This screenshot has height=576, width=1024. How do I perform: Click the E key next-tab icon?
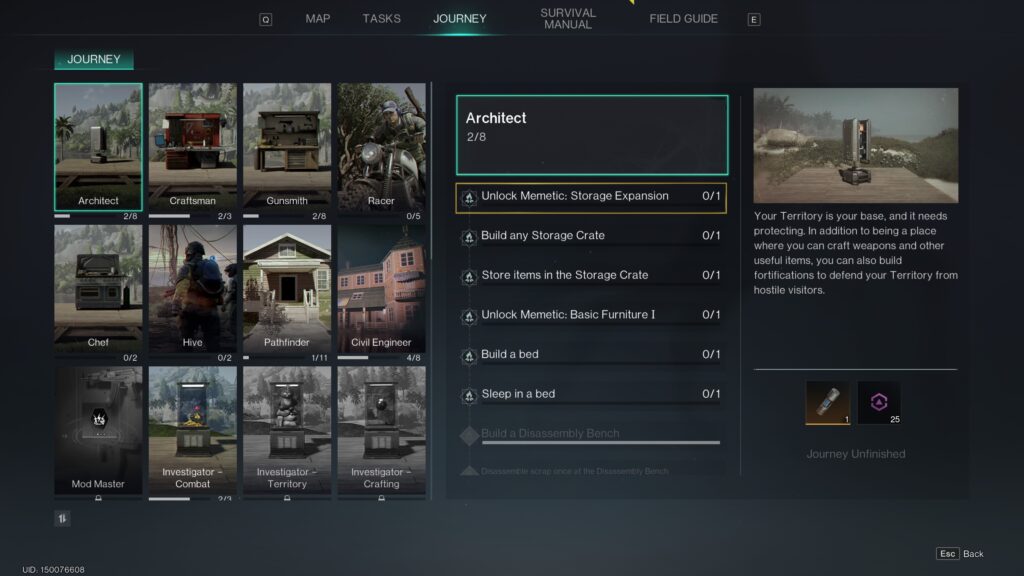point(754,19)
